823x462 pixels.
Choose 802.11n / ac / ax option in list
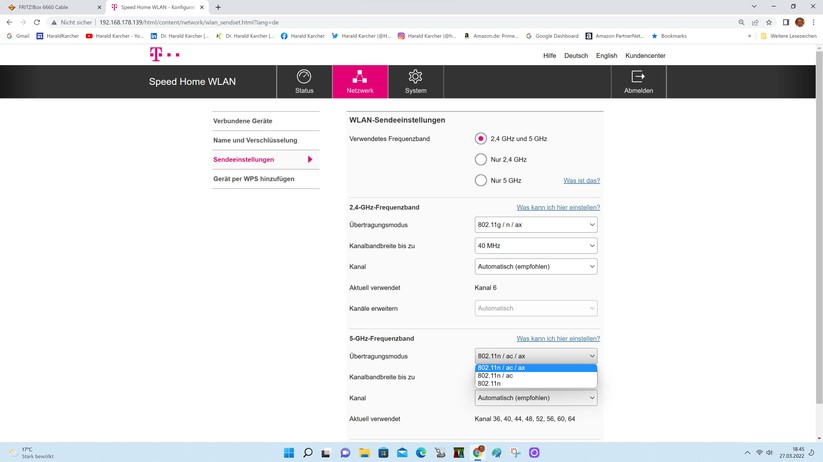pos(536,368)
